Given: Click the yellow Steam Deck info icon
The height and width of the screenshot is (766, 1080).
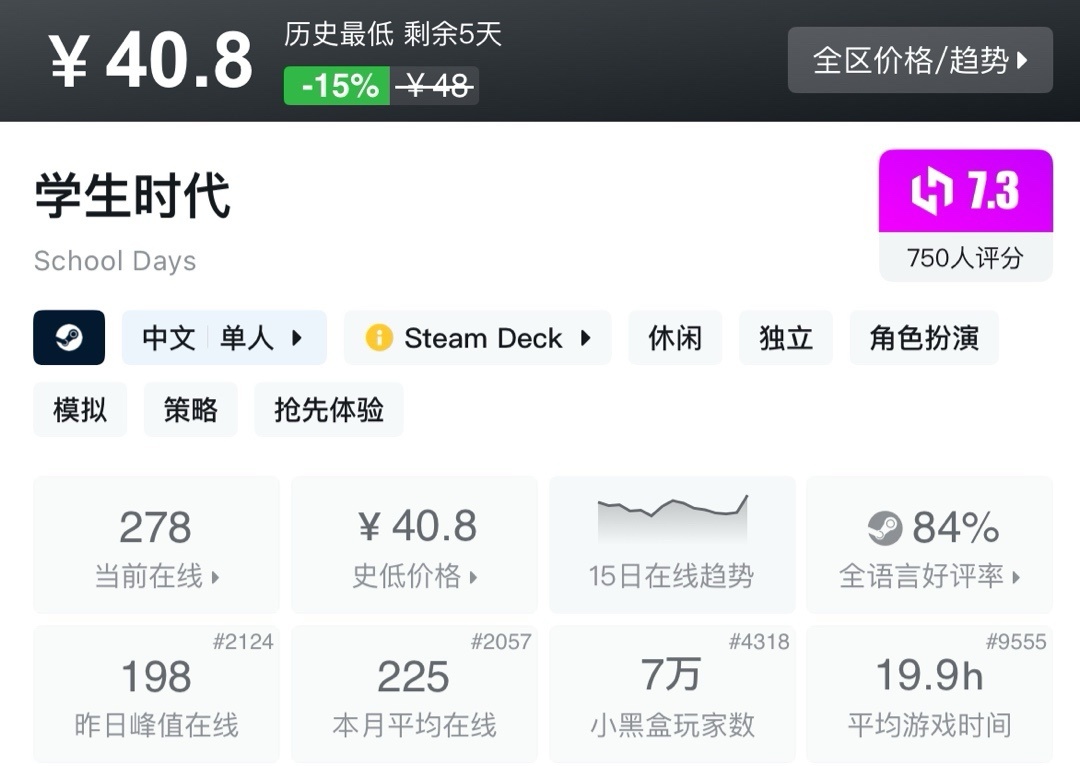Looking at the screenshot, I should click(379, 338).
